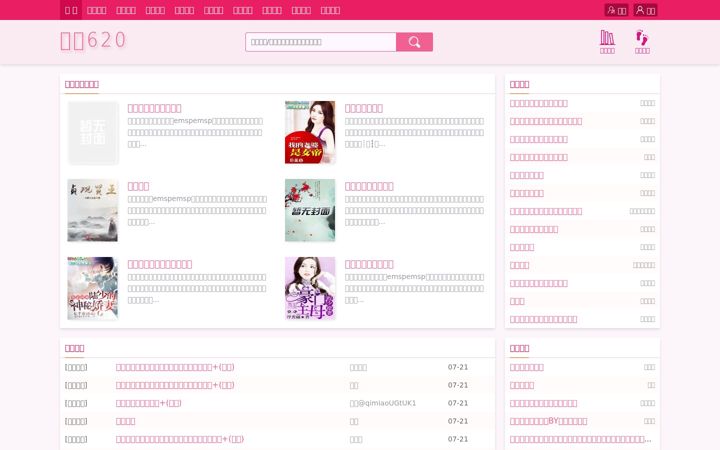Open the teal plum blossom placeholder cover
Viewport: 720px width, 450px height.
tap(310, 210)
